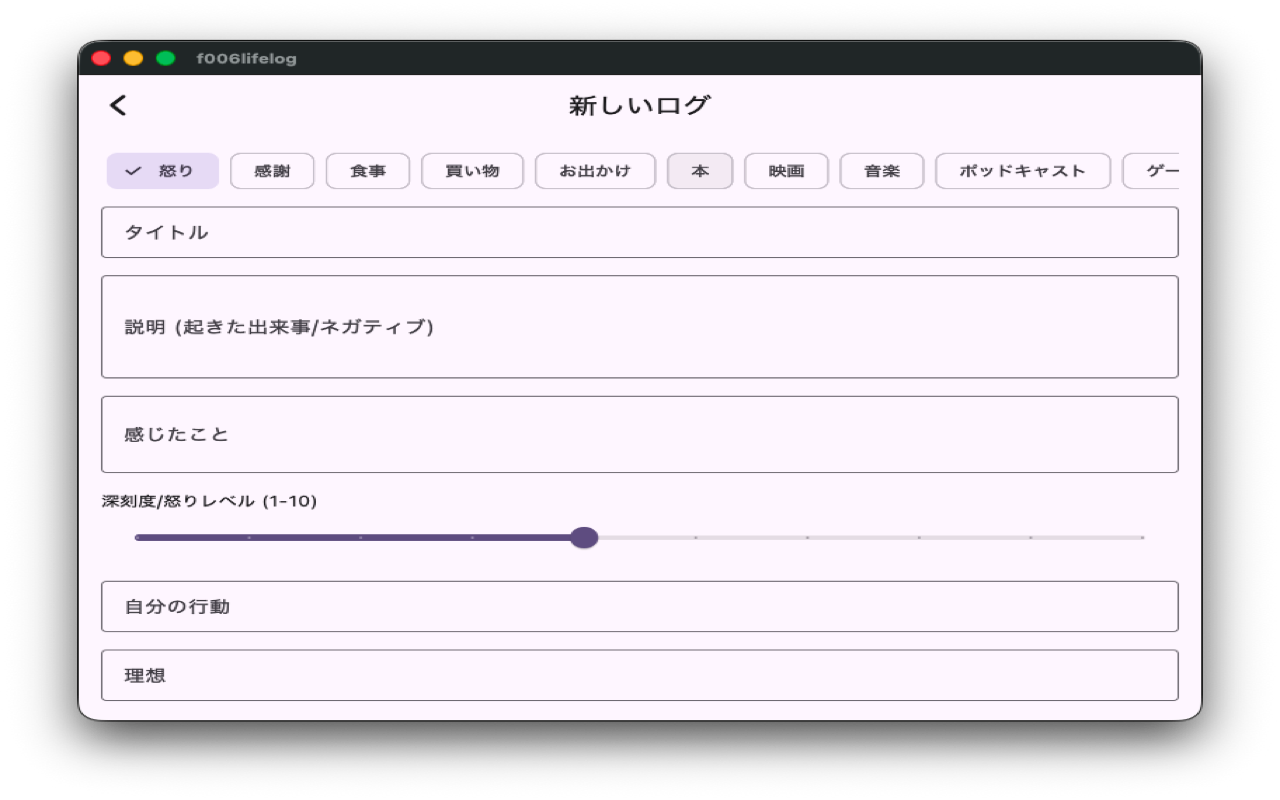Click the 深刻度/怒りレベル slider thumb

pos(584,538)
